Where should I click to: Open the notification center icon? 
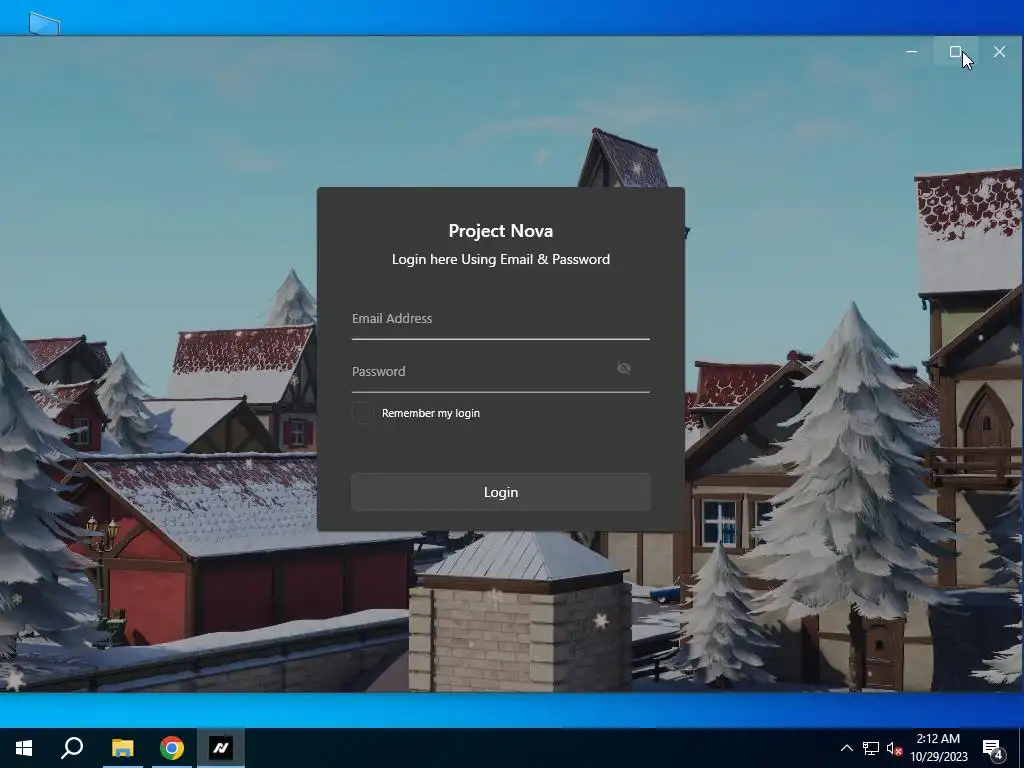pos(993,748)
